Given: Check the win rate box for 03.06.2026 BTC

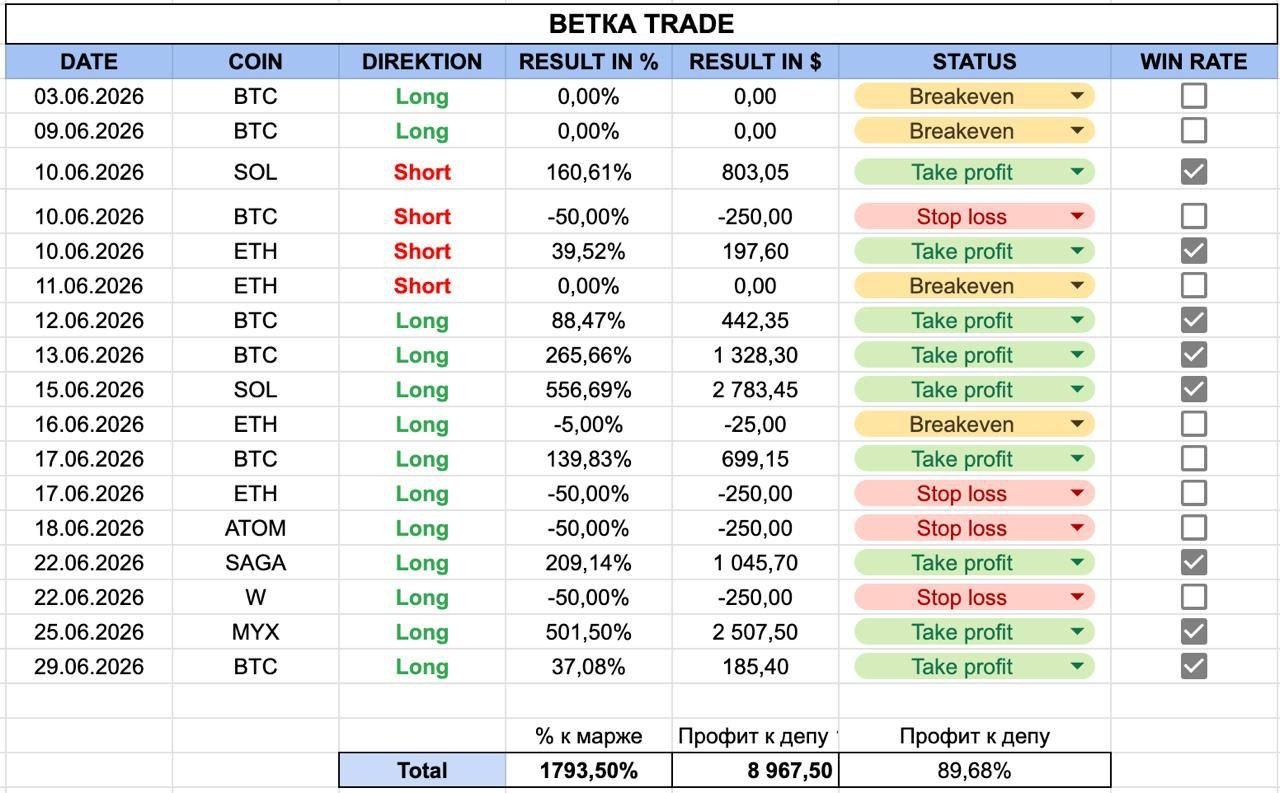Looking at the screenshot, I should click(x=1193, y=96).
